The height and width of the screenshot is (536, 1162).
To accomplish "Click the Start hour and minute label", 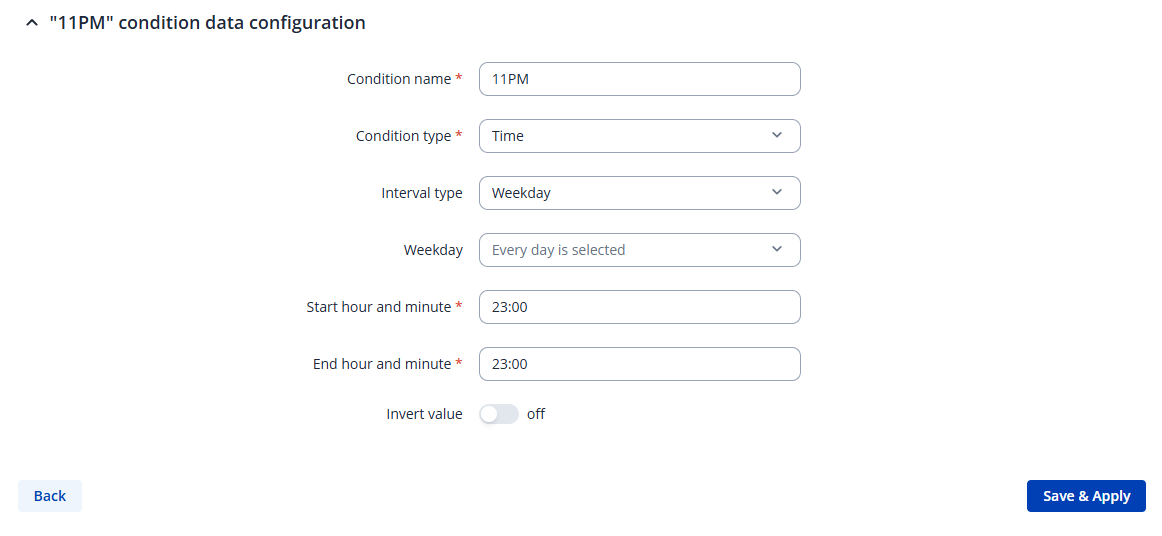I will pos(378,307).
